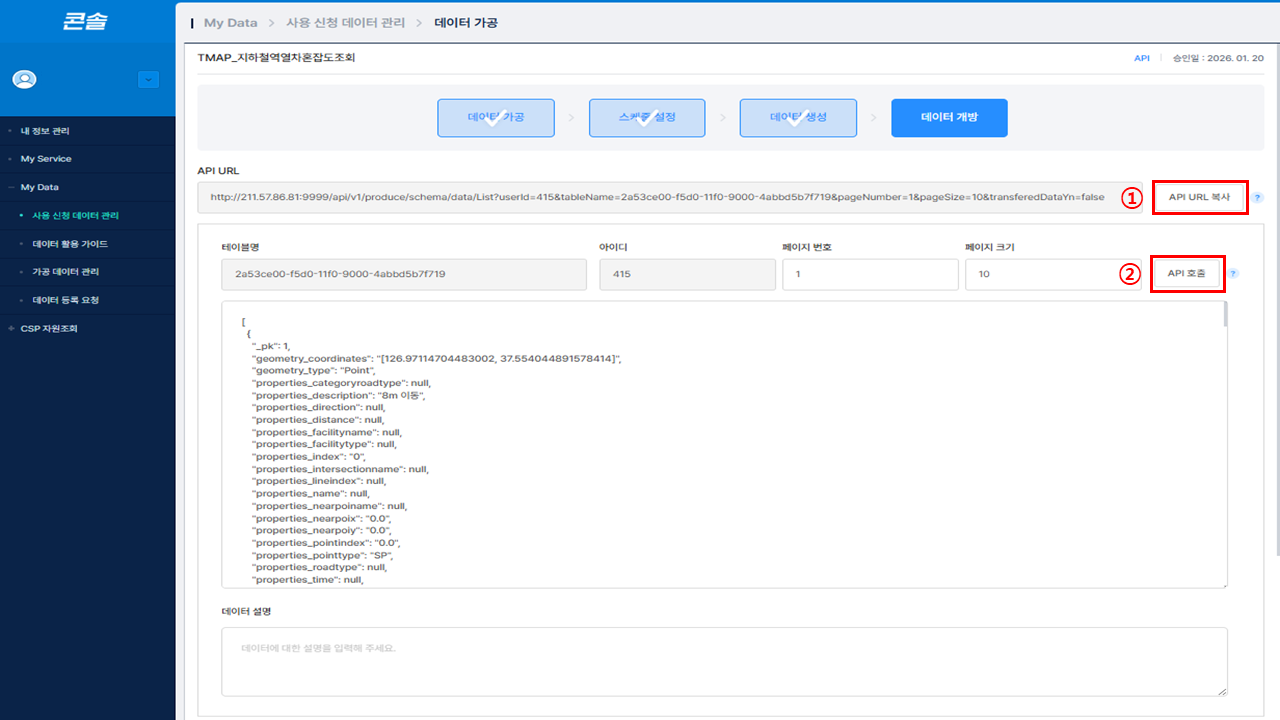Open the user profile dropdown arrow
Image resolution: width=1280 pixels, height=720 pixels.
(x=149, y=79)
